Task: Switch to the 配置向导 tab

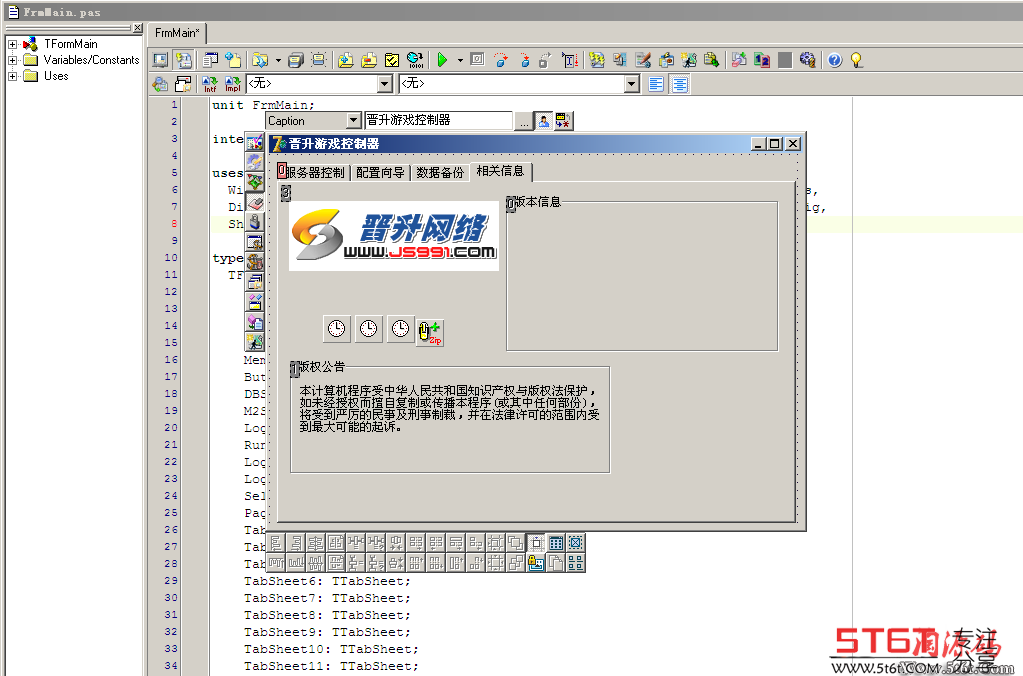Action: 380,173
